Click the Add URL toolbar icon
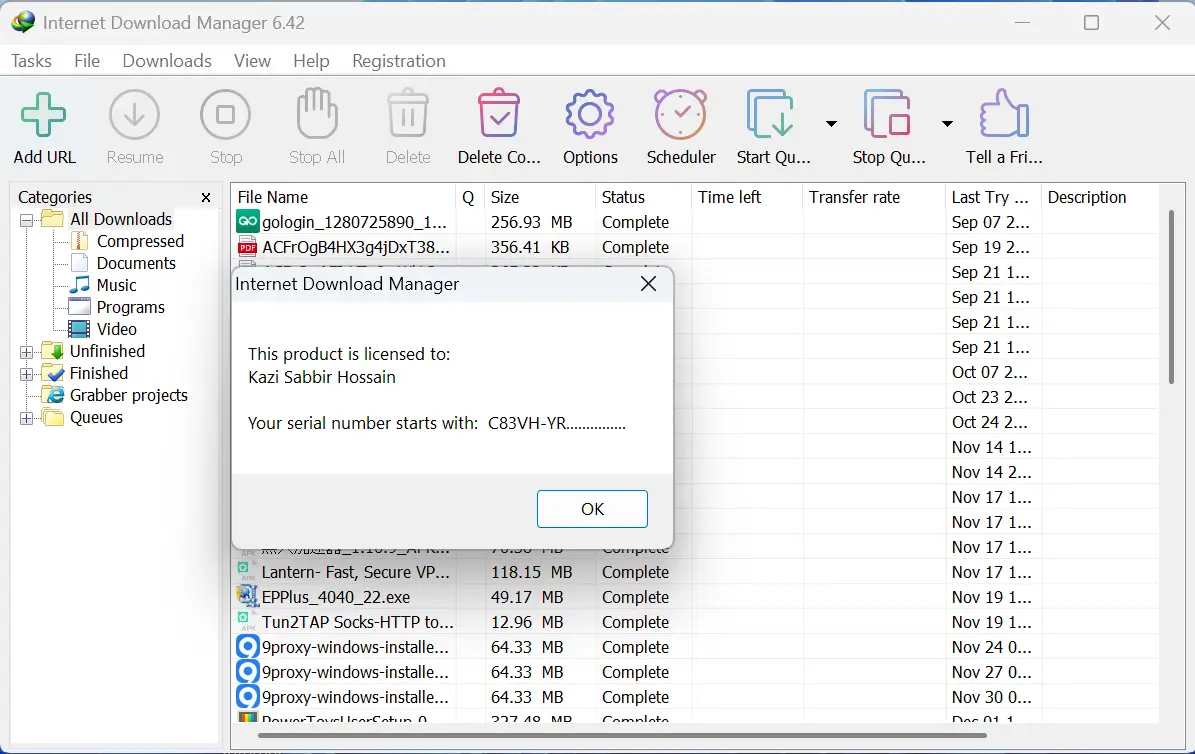 coord(44,113)
